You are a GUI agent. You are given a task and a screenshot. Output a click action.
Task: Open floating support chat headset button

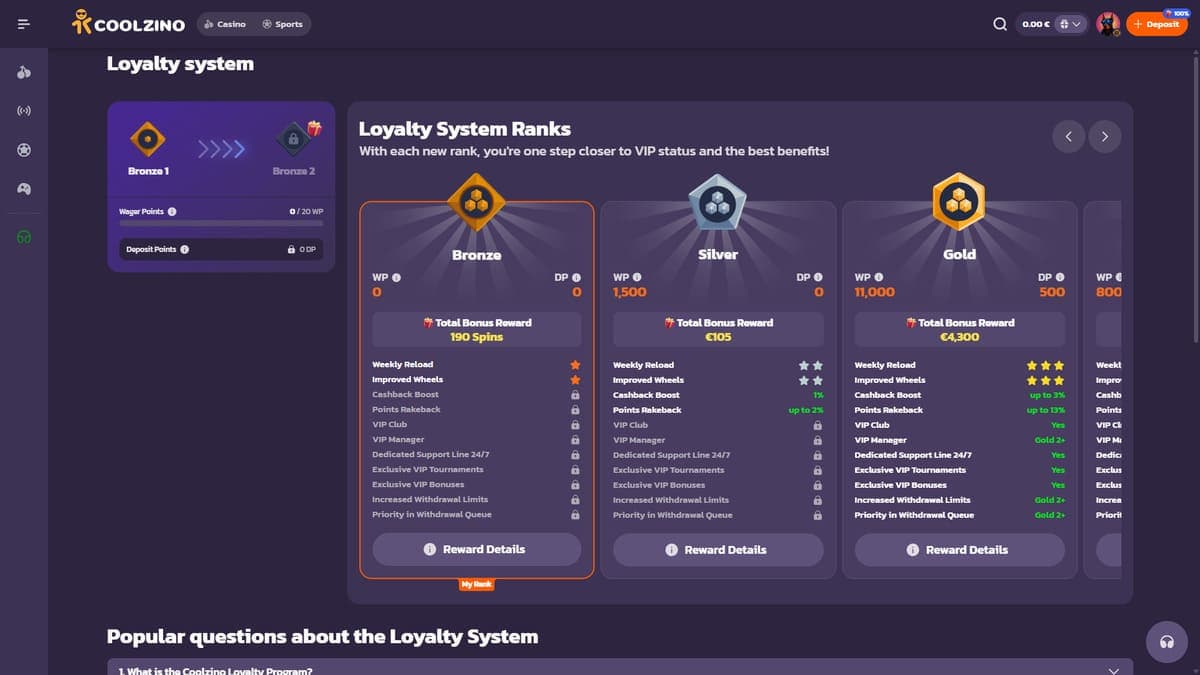(1166, 642)
